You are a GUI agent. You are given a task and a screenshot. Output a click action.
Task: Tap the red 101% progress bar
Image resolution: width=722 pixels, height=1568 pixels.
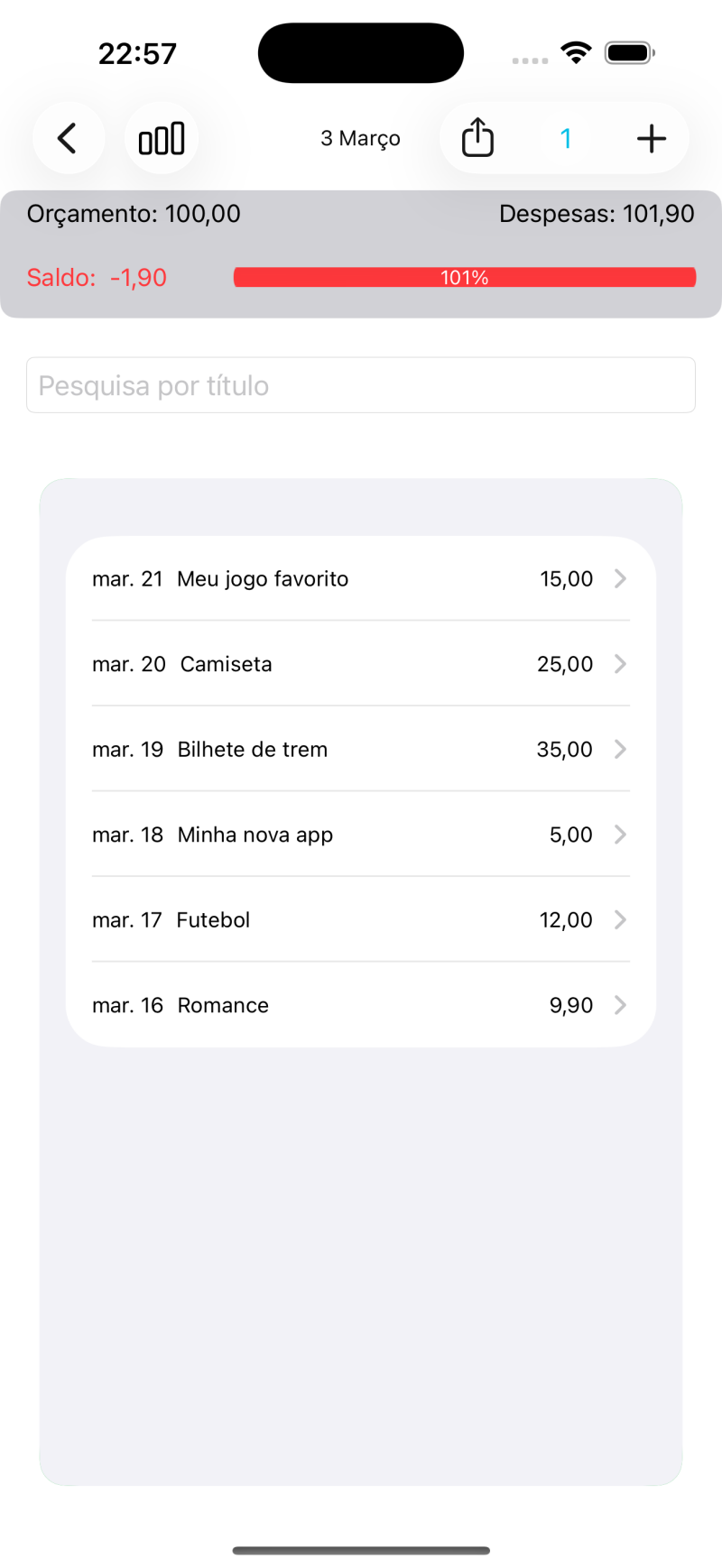click(464, 278)
